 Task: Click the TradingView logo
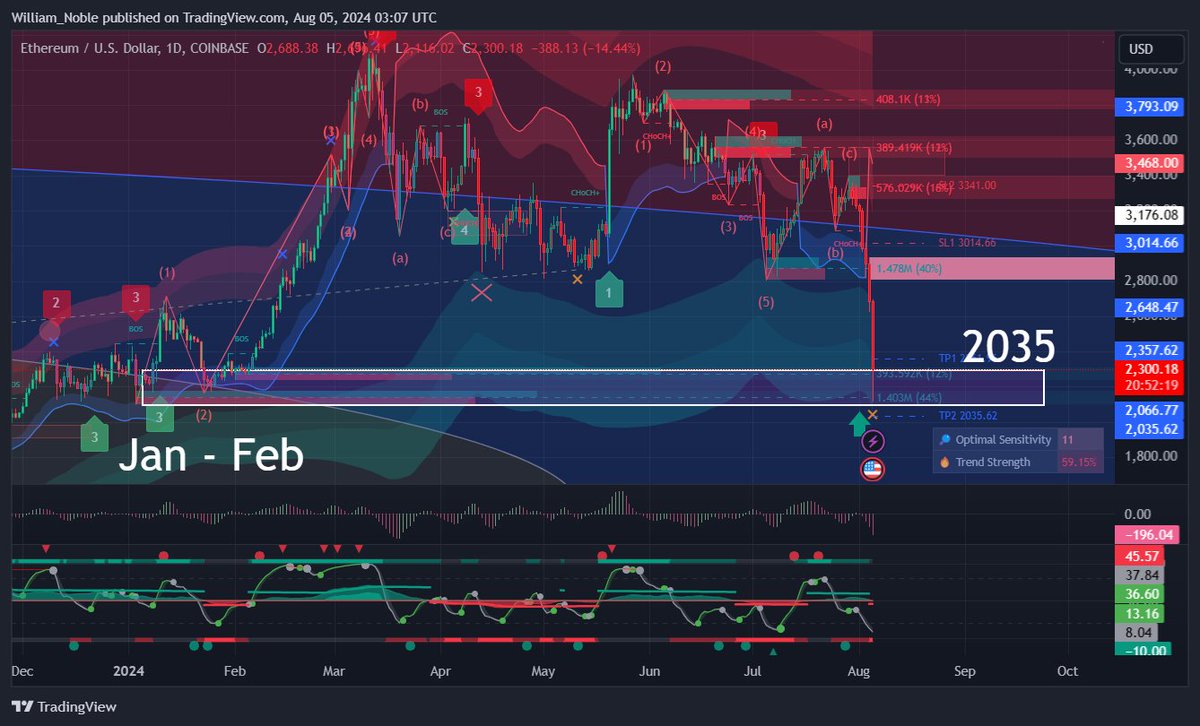[x=66, y=707]
